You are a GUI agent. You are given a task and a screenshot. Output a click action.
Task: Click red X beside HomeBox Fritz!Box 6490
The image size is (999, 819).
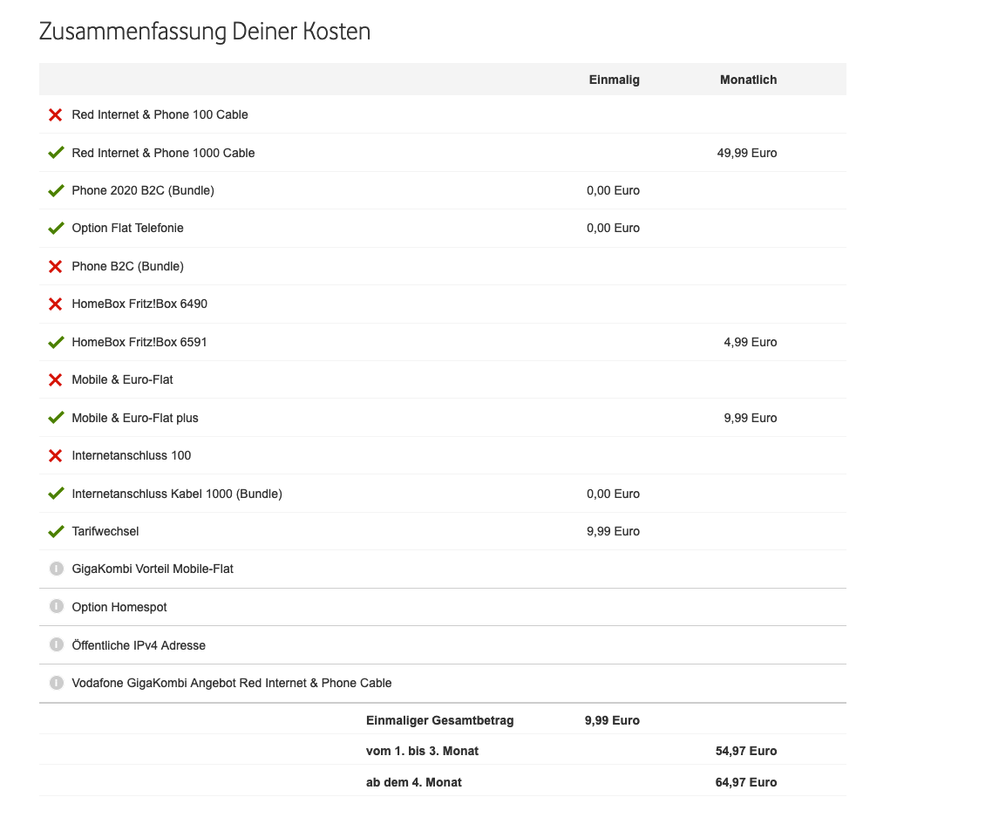[x=56, y=304]
